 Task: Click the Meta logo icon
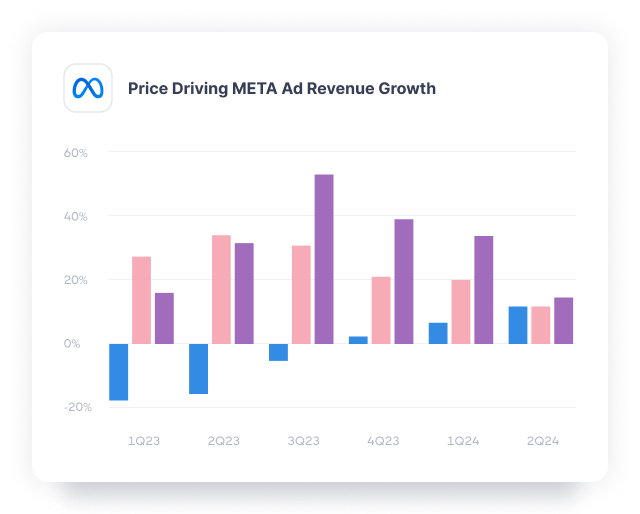(x=87, y=88)
